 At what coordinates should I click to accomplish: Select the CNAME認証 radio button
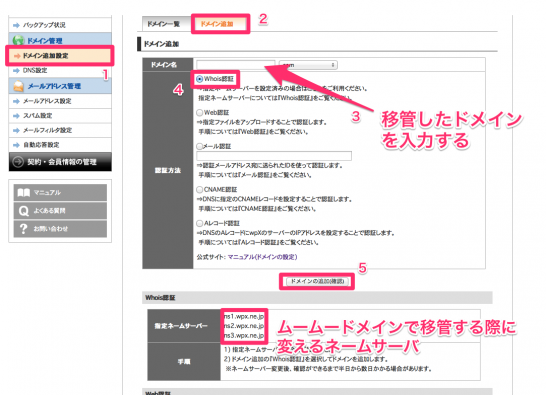[x=200, y=189]
